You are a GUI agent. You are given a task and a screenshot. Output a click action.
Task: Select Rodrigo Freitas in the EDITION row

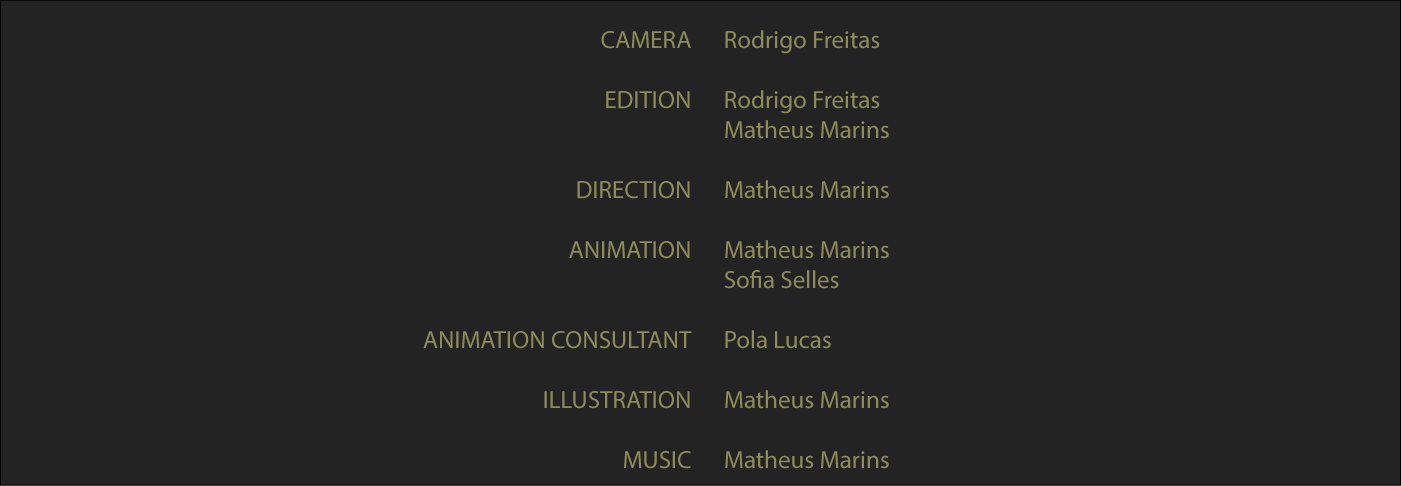click(801, 101)
